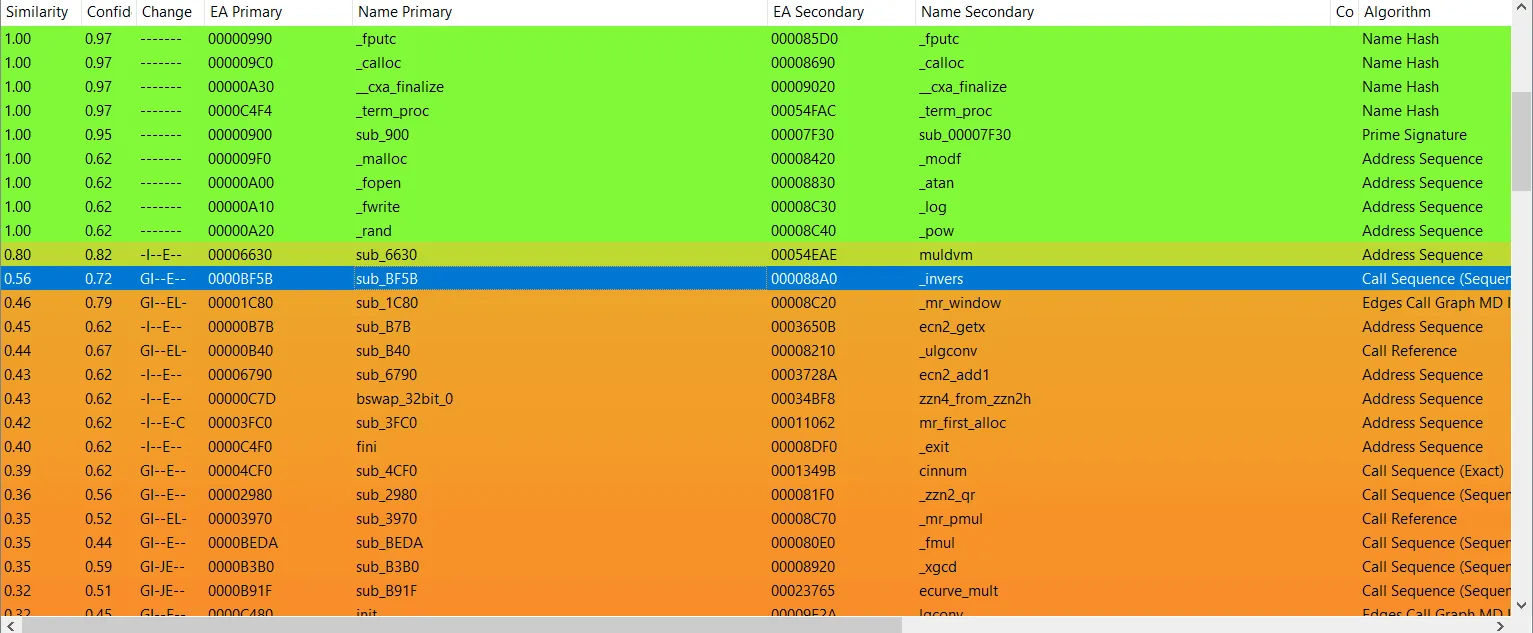Sort by the Algorithm column header
This screenshot has height=633, width=1533.
tap(1397, 12)
